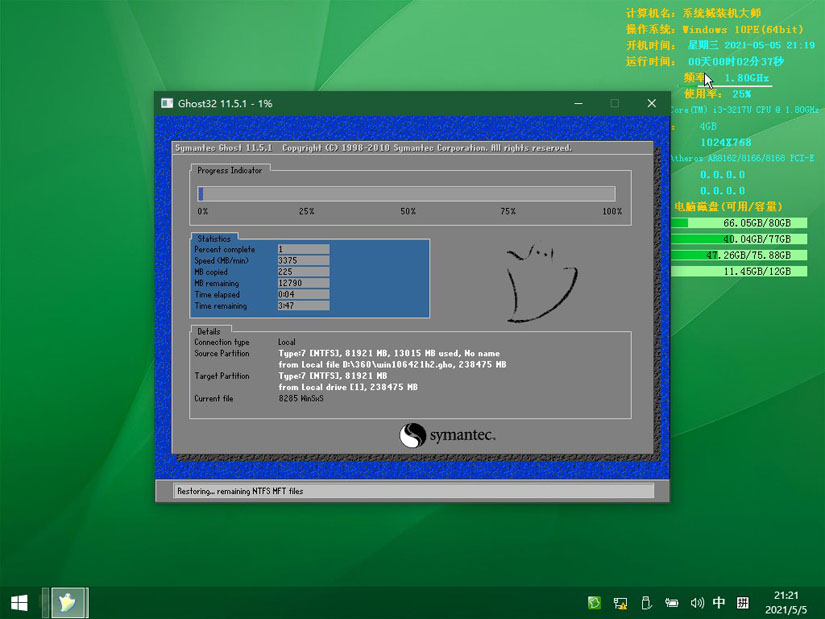825x619 pixels.
Task: Click the Connection type value 'Local'
Action: [x=287, y=342]
